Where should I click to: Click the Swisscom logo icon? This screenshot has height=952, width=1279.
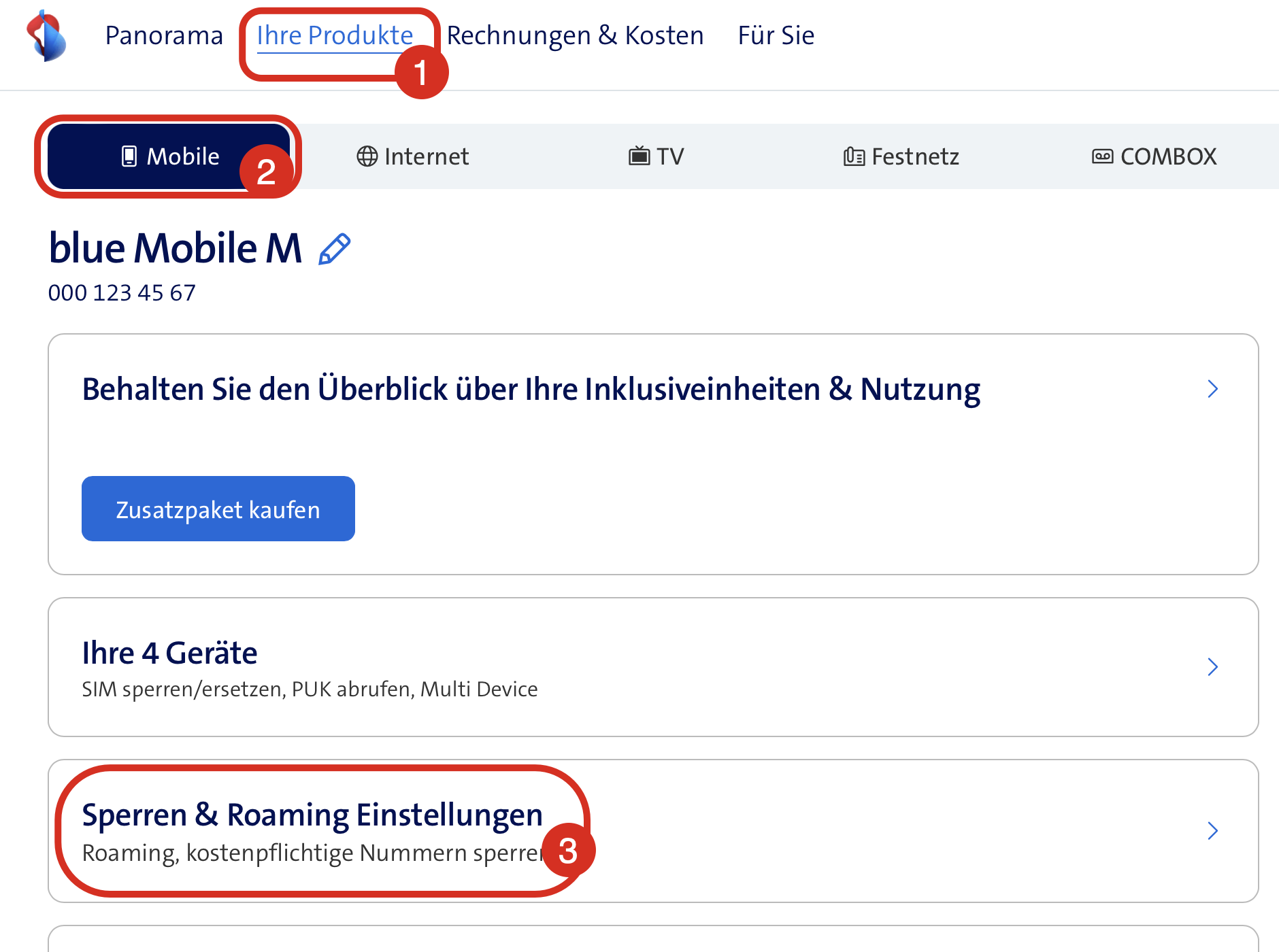tap(46, 36)
